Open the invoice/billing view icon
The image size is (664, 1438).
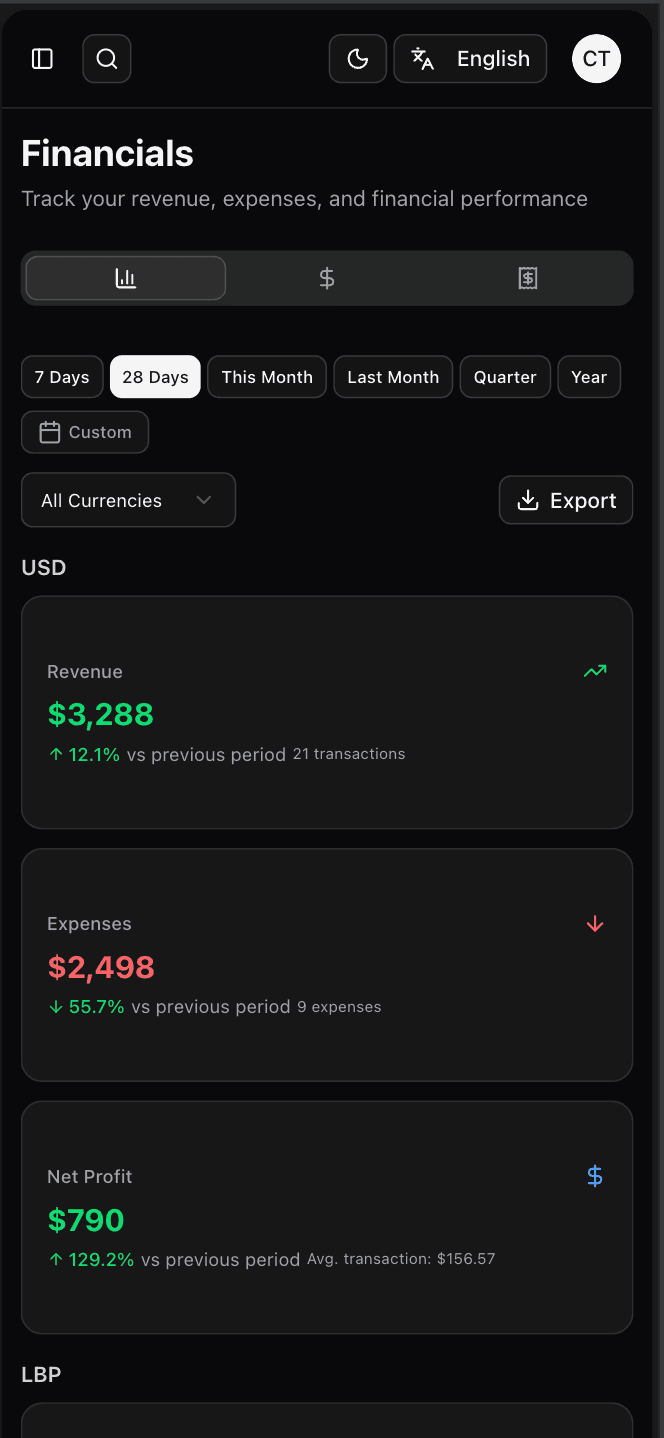527,277
